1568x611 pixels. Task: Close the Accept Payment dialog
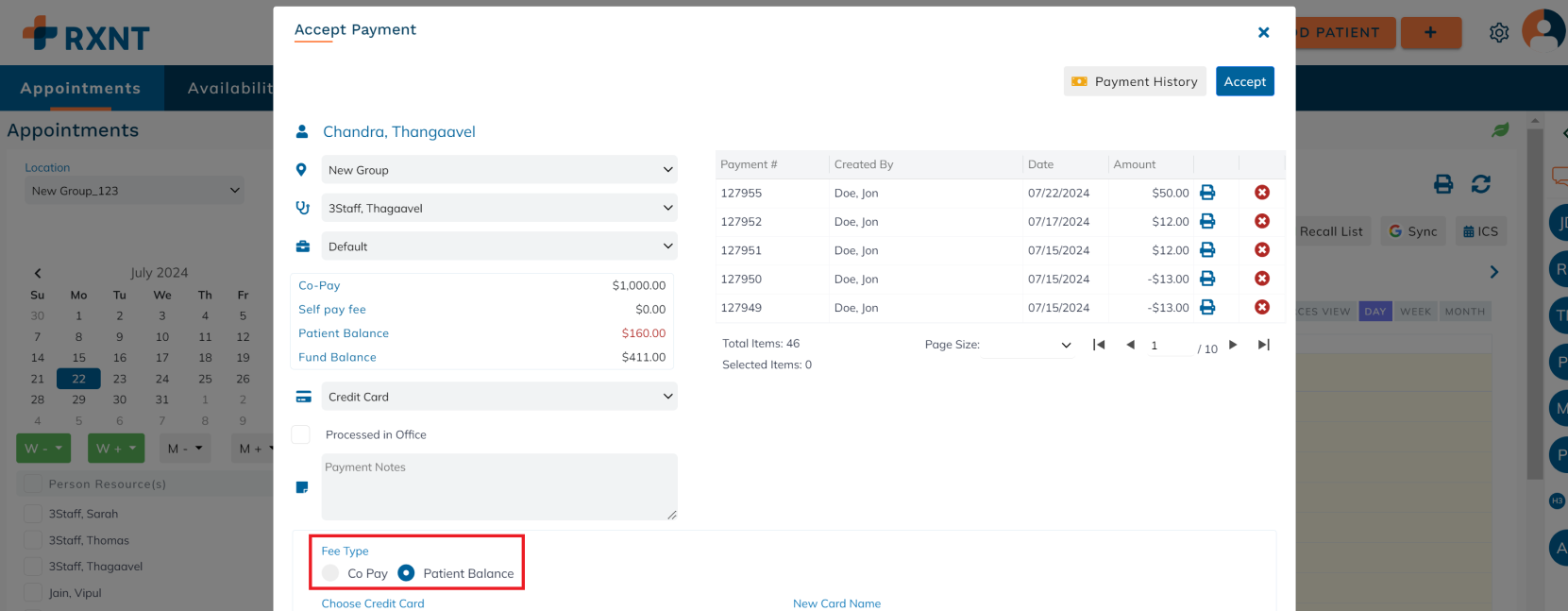pyautogui.click(x=1263, y=33)
